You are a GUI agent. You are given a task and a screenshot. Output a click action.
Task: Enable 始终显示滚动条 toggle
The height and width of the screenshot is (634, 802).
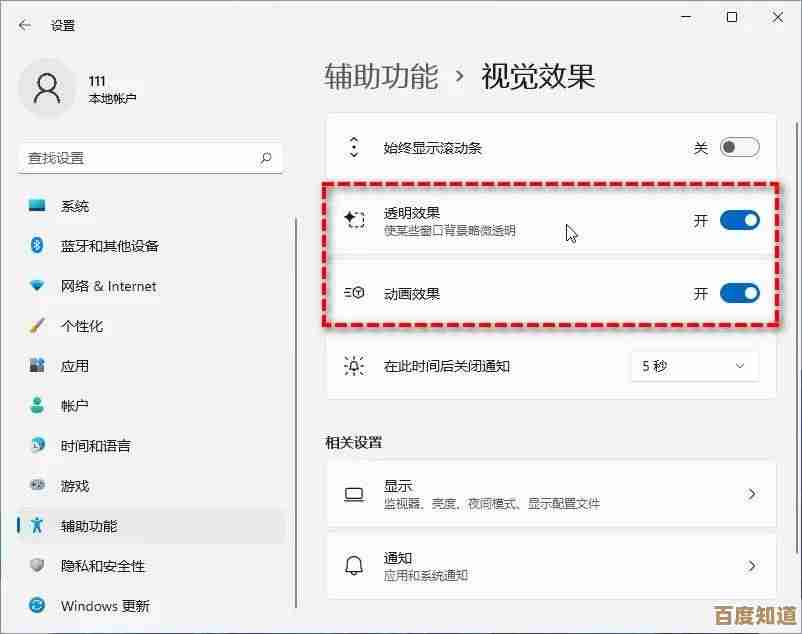click(739, 146)
